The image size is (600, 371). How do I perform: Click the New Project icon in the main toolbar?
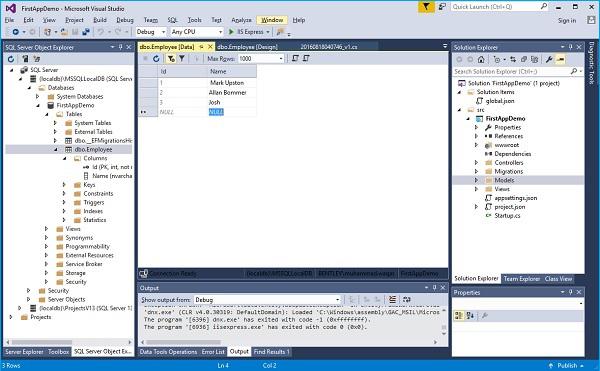coord(47,32)
